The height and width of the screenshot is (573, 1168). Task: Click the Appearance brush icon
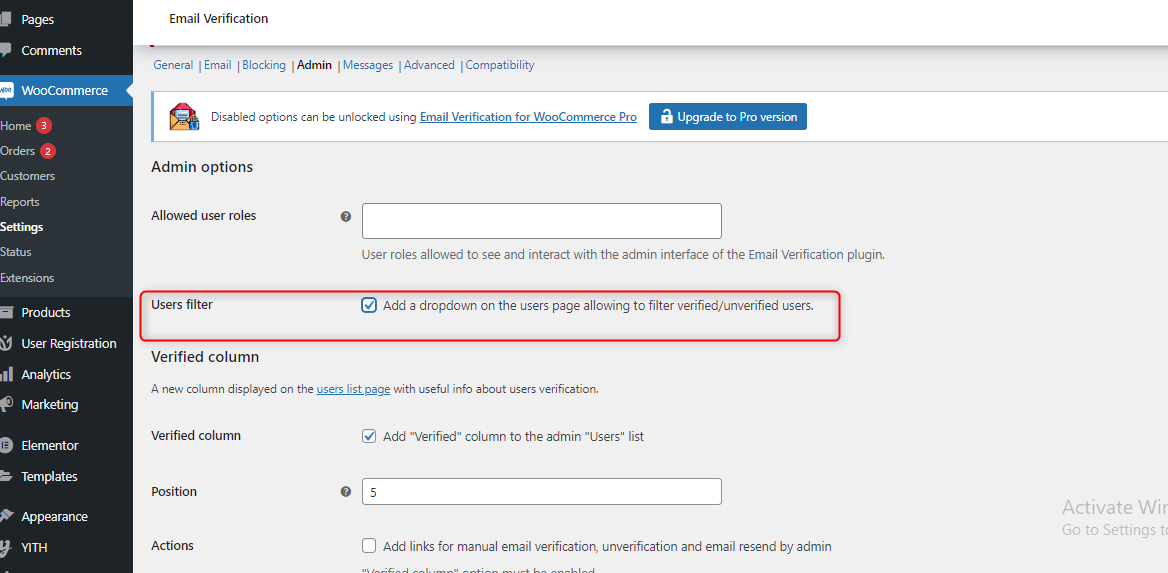[x=6, y=516]
